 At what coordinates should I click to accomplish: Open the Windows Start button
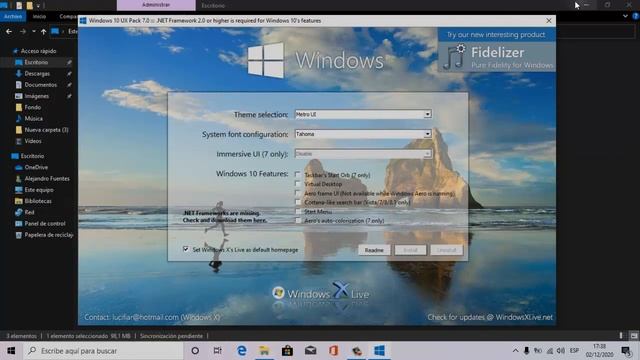(11, 351)
